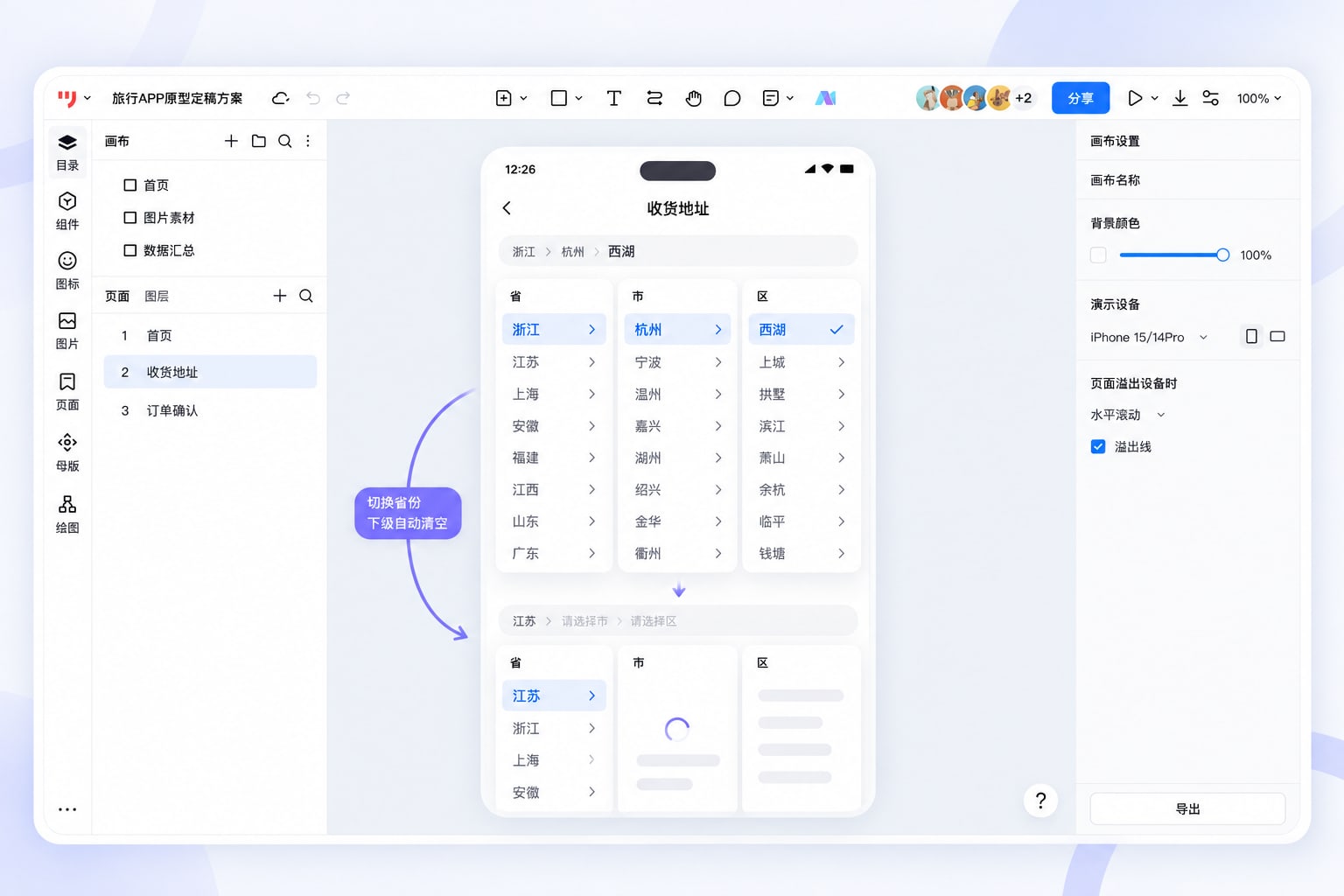Image resolution: width=1344 pixels, height=896 pixels.
Task: Click the AI assistant logo icon
Action: (x=825, y=98)
